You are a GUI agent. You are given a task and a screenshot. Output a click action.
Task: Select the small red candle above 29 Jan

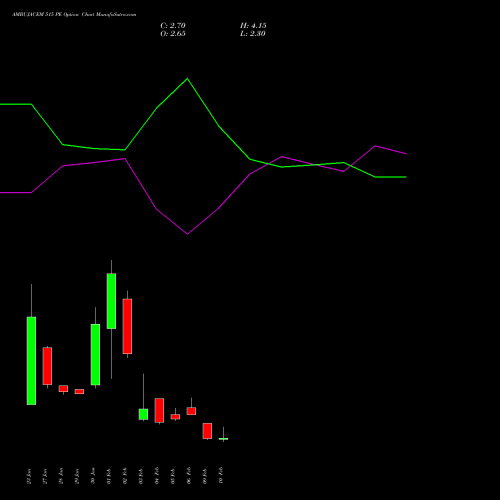[79, 391]
